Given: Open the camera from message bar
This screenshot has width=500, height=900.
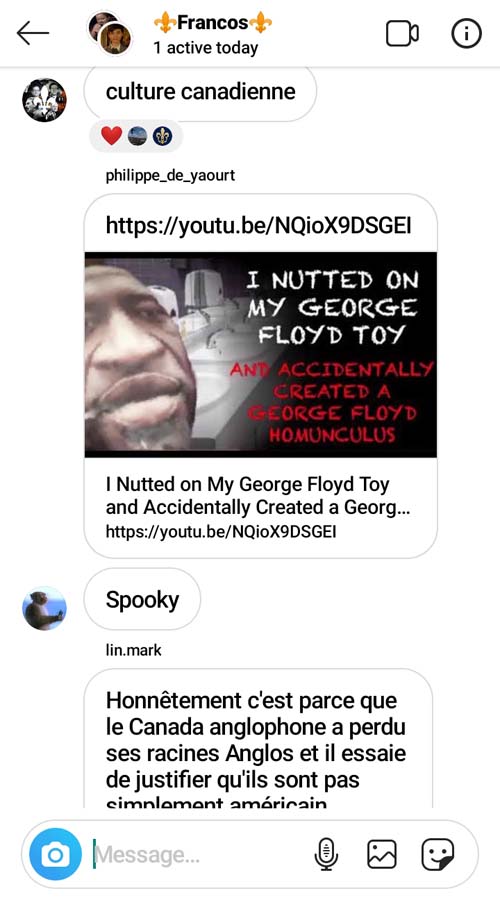Looking at the screenshot, I should click(55, 854).
